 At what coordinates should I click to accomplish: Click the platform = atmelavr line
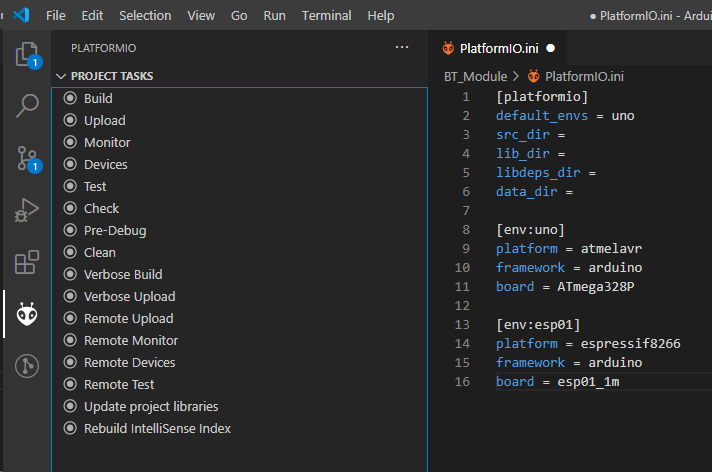click(569, 249)
